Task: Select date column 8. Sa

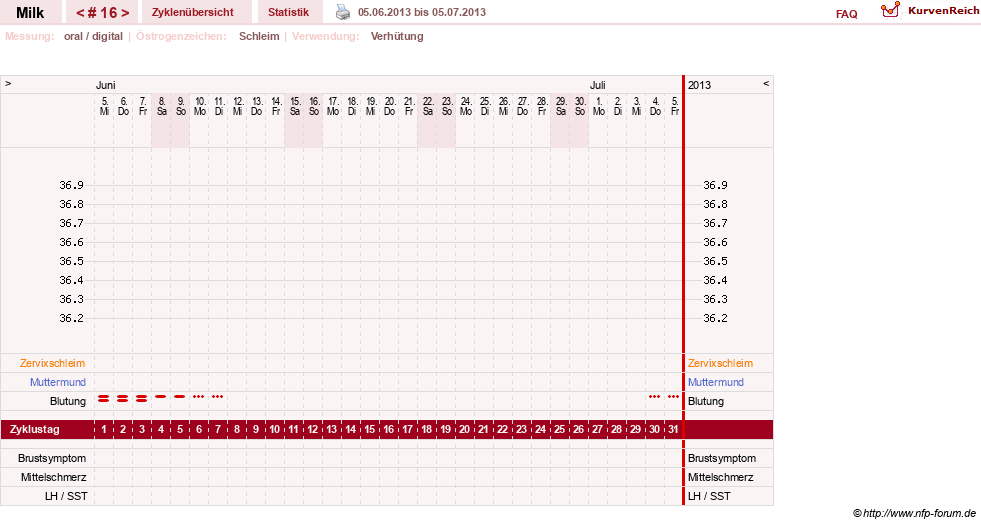Action: coord(161,106)
